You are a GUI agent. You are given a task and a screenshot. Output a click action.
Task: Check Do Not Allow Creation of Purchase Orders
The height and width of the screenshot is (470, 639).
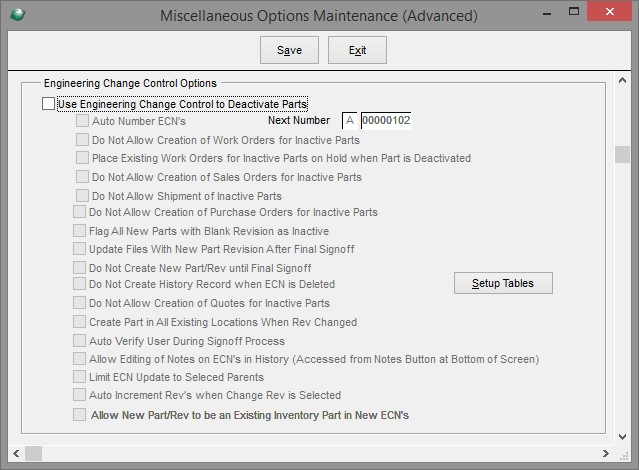(79, 212)
